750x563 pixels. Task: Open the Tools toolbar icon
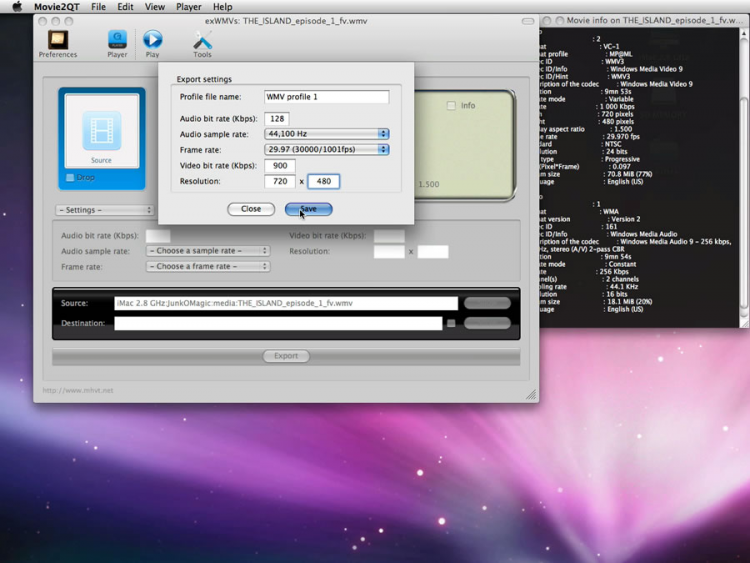coord(202,40)
